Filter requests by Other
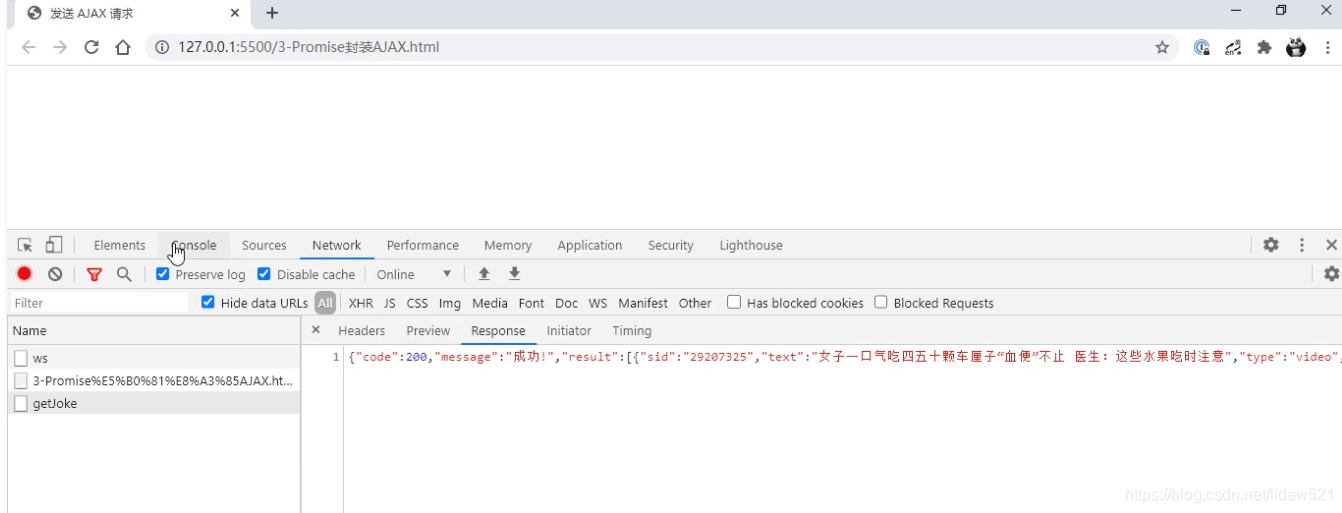 click(695, 303)
